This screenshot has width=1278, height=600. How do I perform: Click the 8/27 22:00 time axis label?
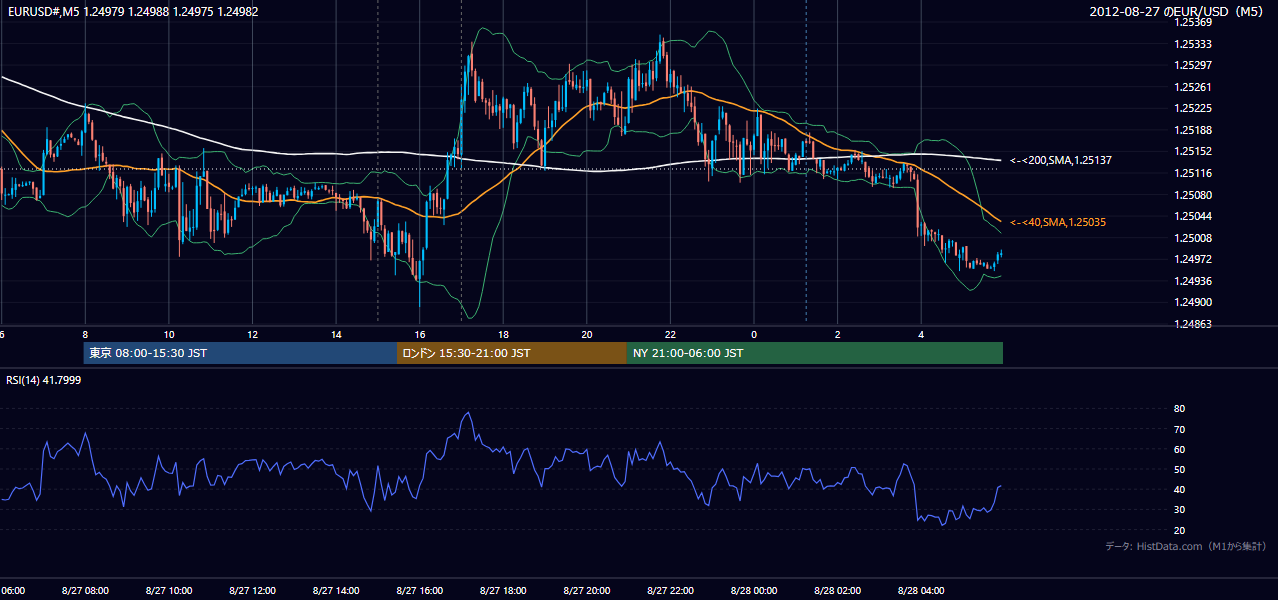pos(670,591)
